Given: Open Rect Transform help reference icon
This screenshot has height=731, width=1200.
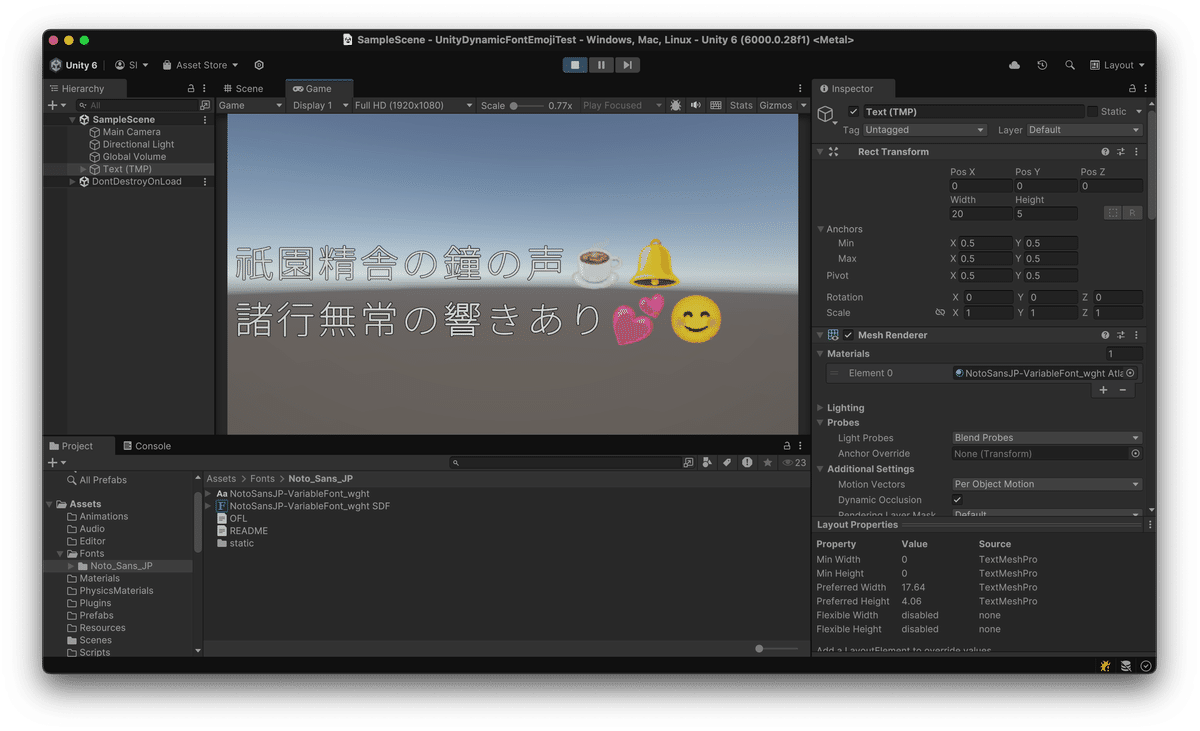Looking at the screenshot, I should point(1105,152).
